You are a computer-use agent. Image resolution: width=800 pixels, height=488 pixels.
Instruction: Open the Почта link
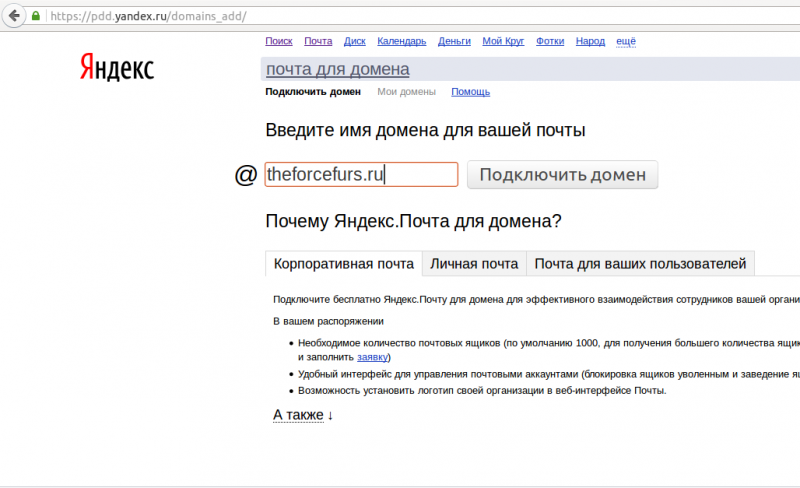[x=318, y=41]
